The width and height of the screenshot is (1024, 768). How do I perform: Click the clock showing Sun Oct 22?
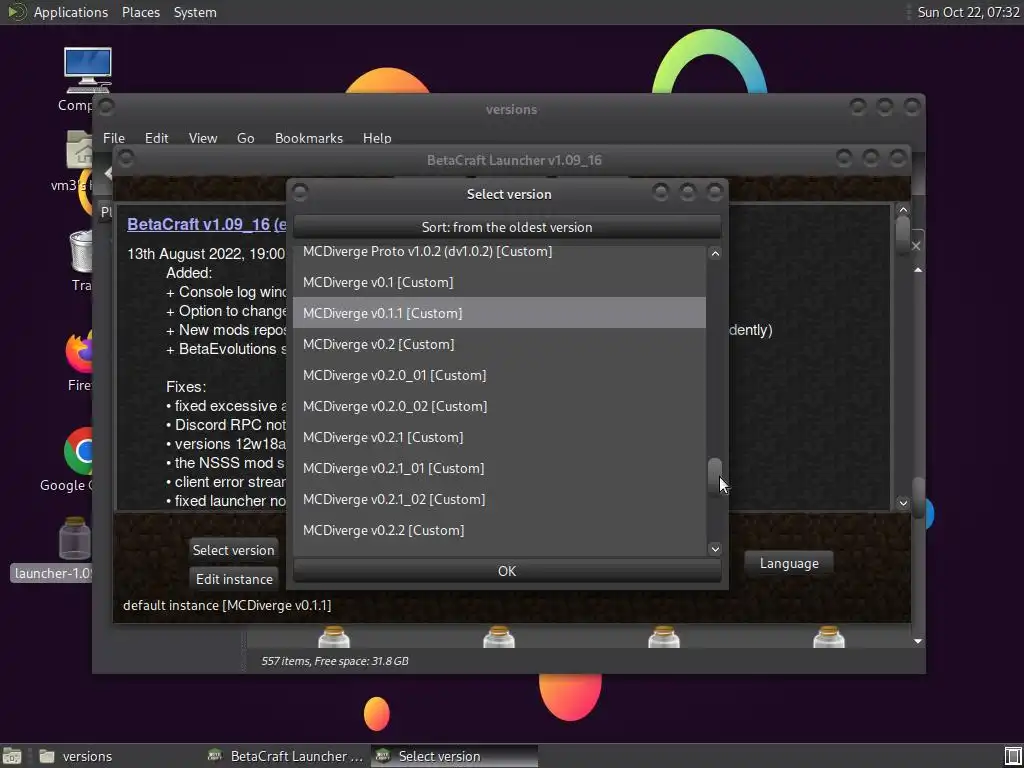pyautogui.click(x=968, y=12)
